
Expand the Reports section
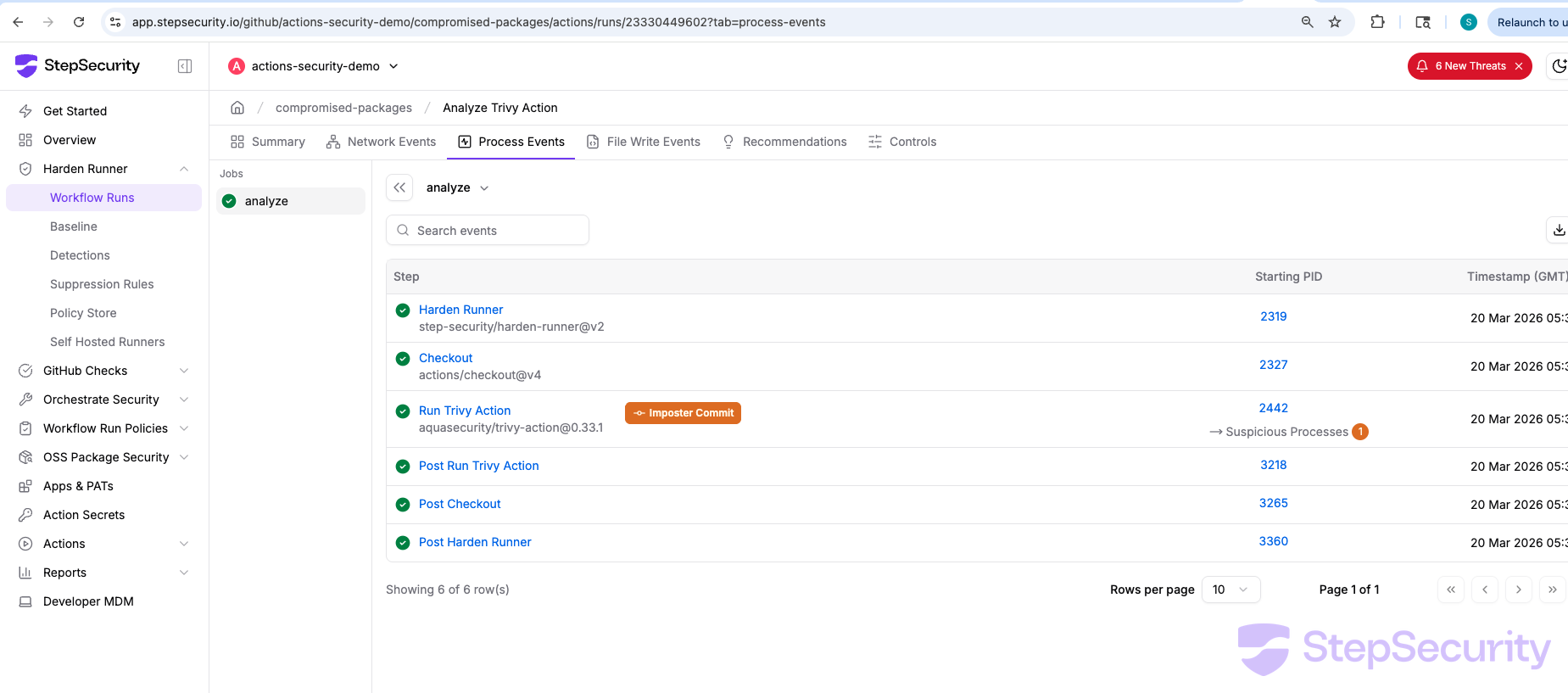coord(184,573)
